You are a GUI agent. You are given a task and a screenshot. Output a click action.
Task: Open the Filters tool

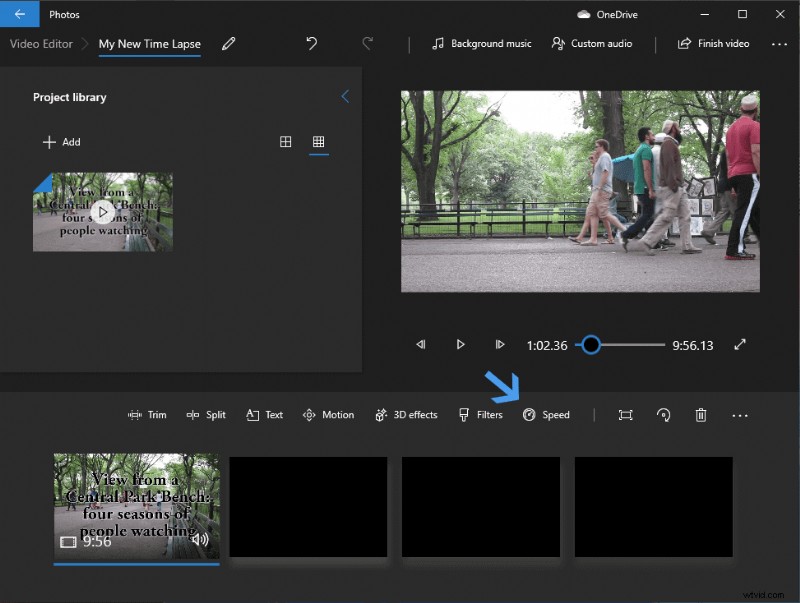481,414
